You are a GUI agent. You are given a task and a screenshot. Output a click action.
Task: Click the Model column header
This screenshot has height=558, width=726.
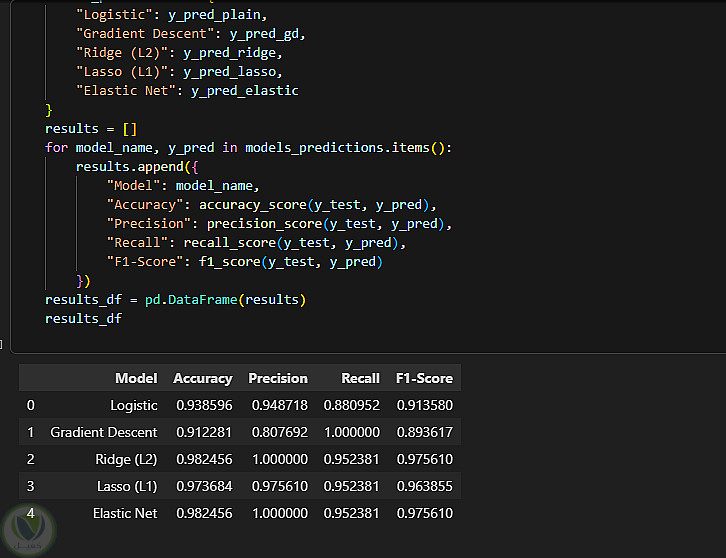tap(136, 378)
